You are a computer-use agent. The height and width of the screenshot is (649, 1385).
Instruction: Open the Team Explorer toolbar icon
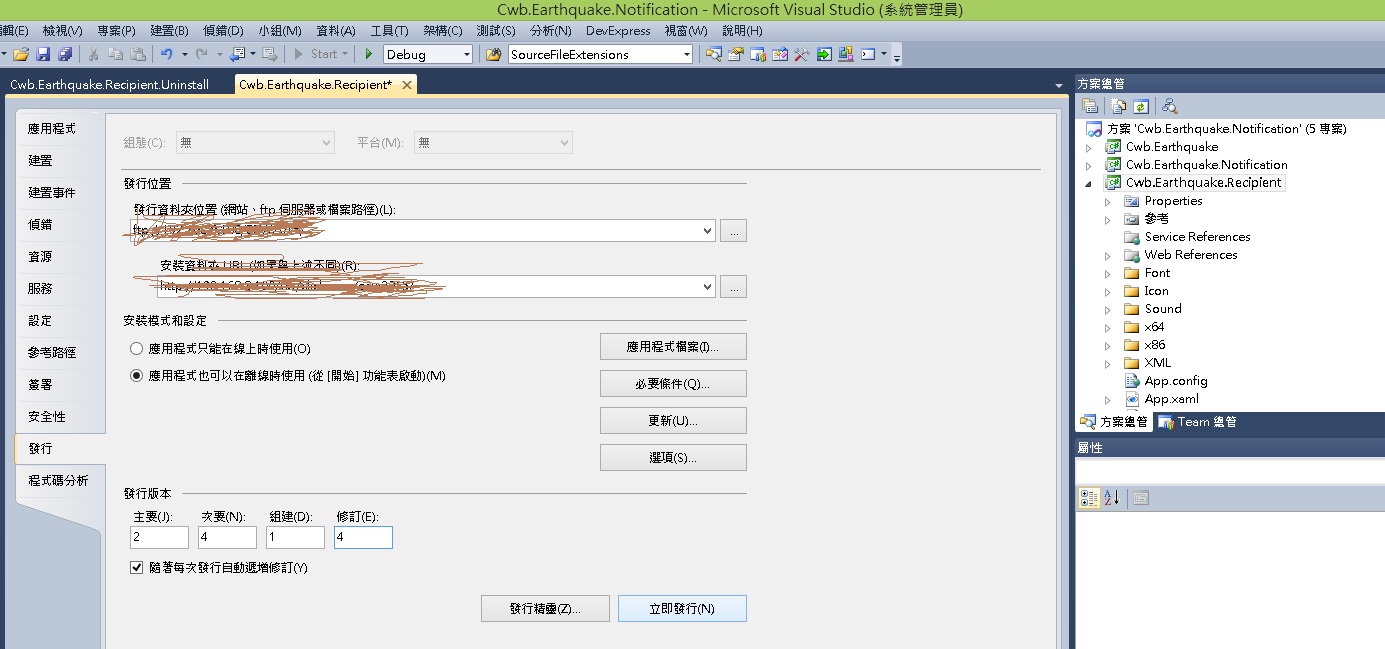(758, 54)
